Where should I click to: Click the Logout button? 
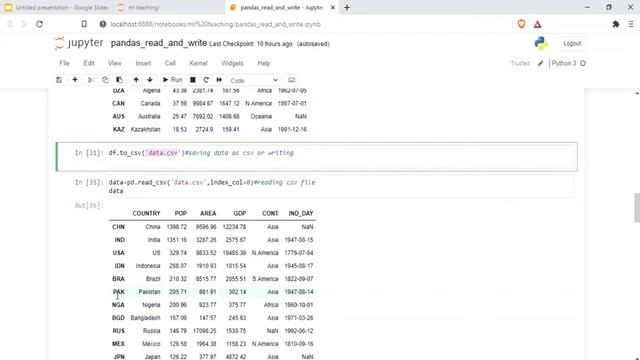pyautogui.click(x=572, y=43)
